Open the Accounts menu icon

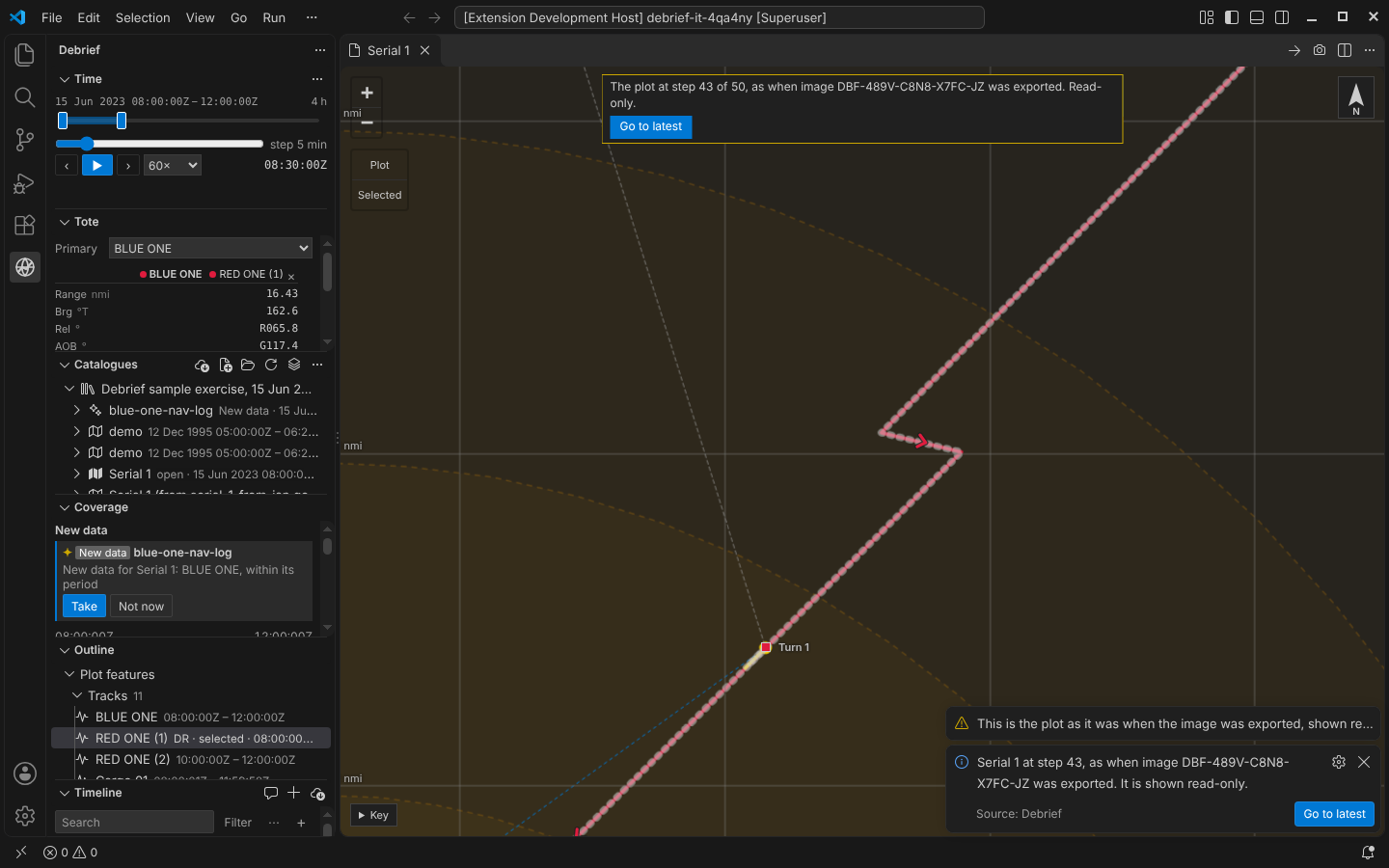[25, 773]
